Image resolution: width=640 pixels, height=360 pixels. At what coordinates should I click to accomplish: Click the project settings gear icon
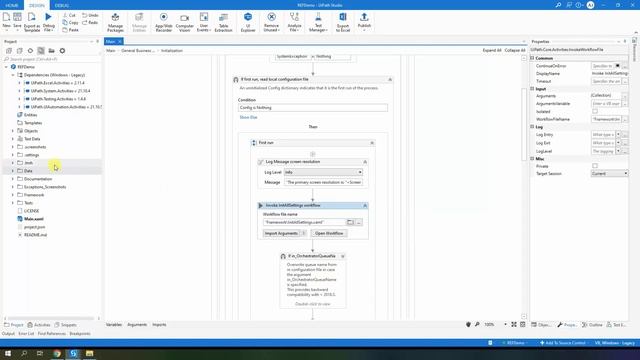click(x=62, y=51)
